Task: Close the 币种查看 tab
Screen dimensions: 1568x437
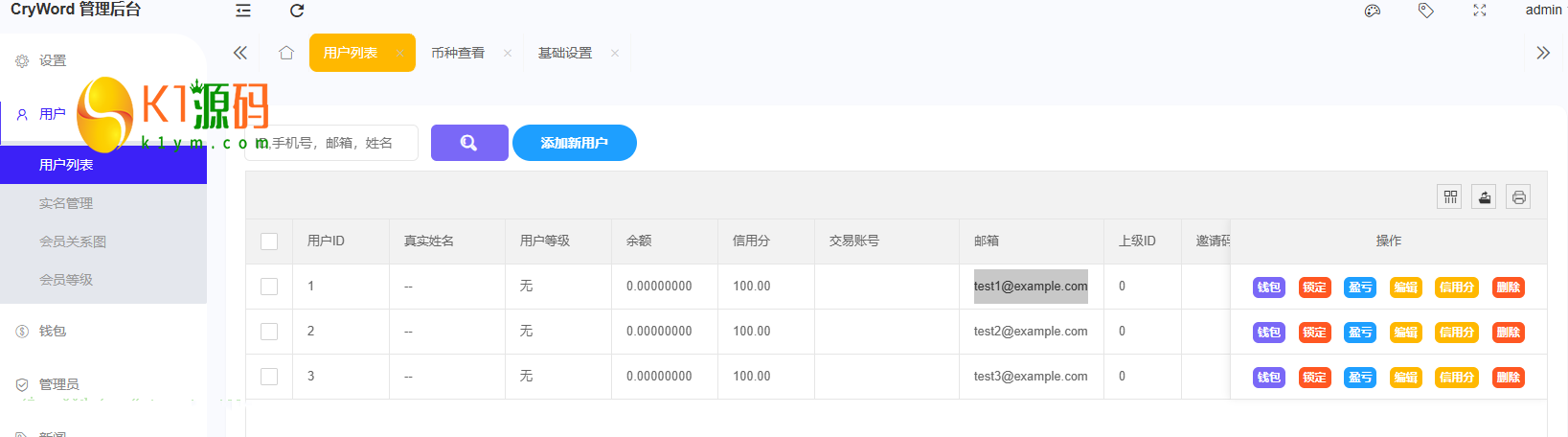Action: point(508,53)
